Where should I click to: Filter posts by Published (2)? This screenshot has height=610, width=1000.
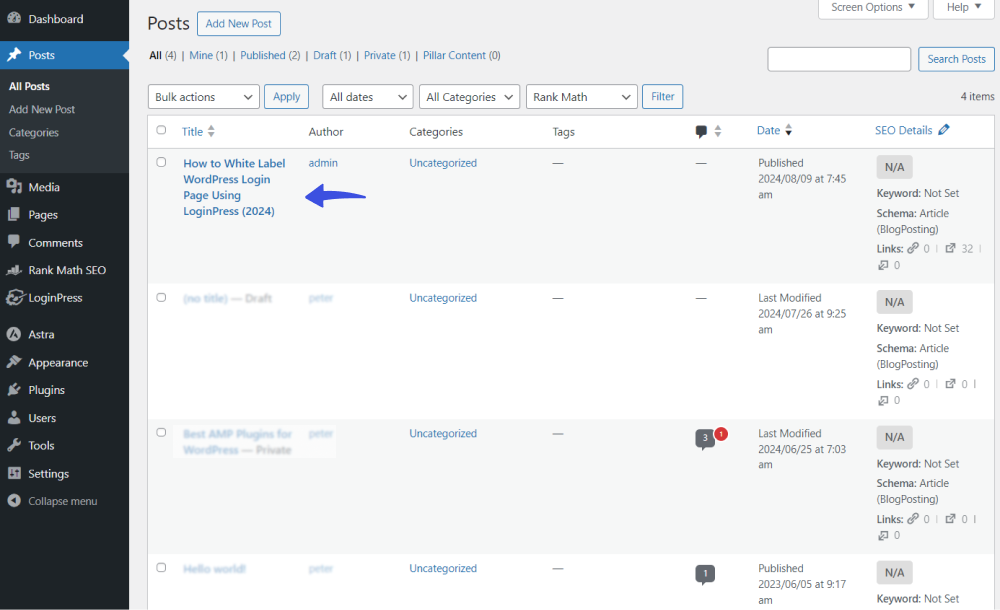[270, 56]
